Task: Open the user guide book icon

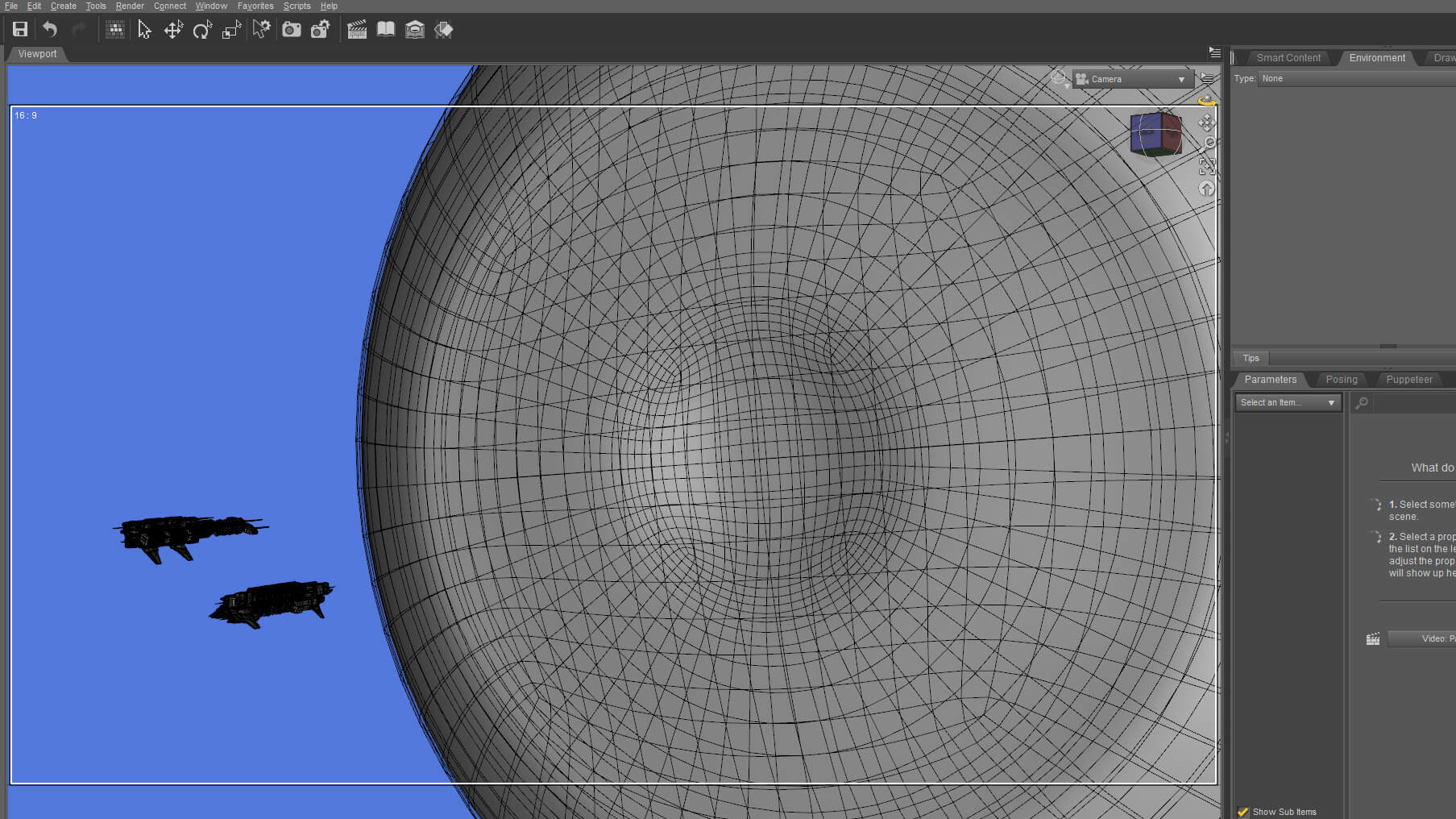Action: [386, 30]
